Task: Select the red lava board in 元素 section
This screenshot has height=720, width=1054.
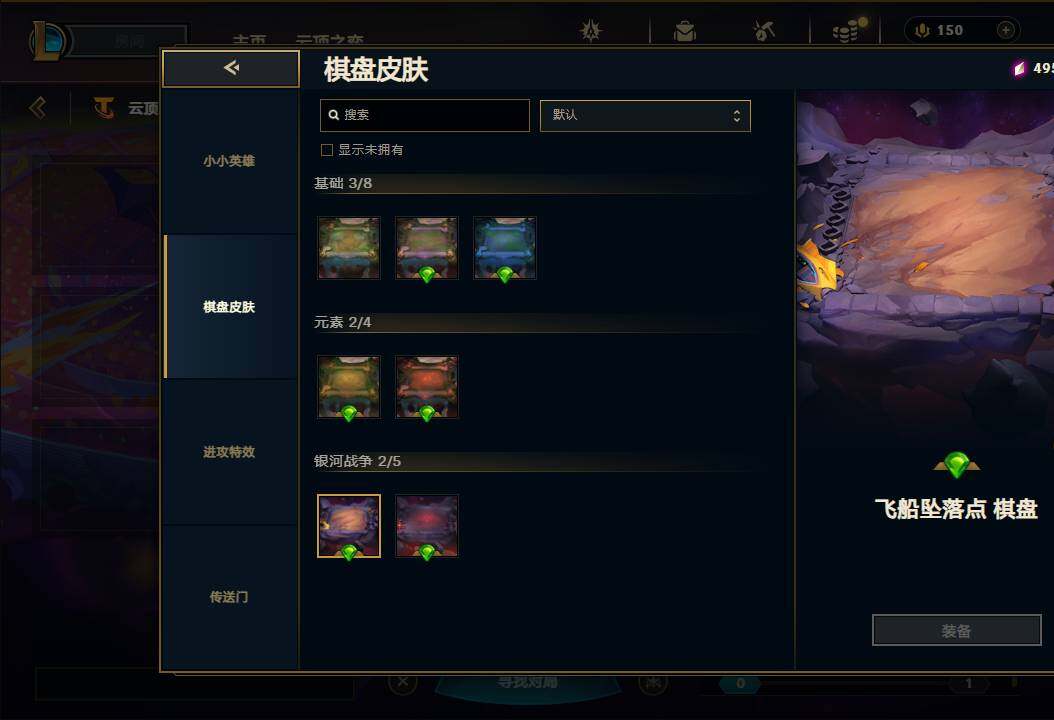Action: click(x=427, y=387)
